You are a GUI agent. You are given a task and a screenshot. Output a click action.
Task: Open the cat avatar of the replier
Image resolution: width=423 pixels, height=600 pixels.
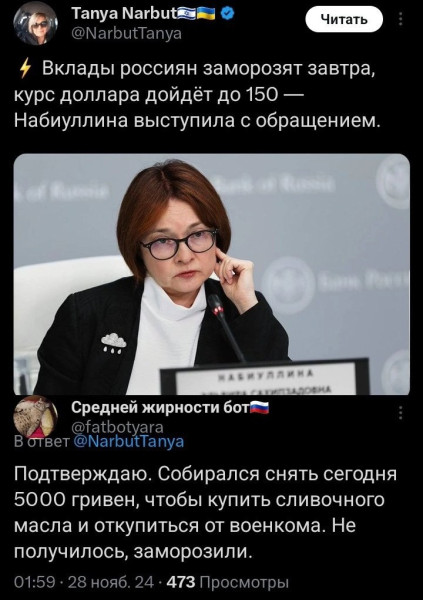(x=36, y=417)
